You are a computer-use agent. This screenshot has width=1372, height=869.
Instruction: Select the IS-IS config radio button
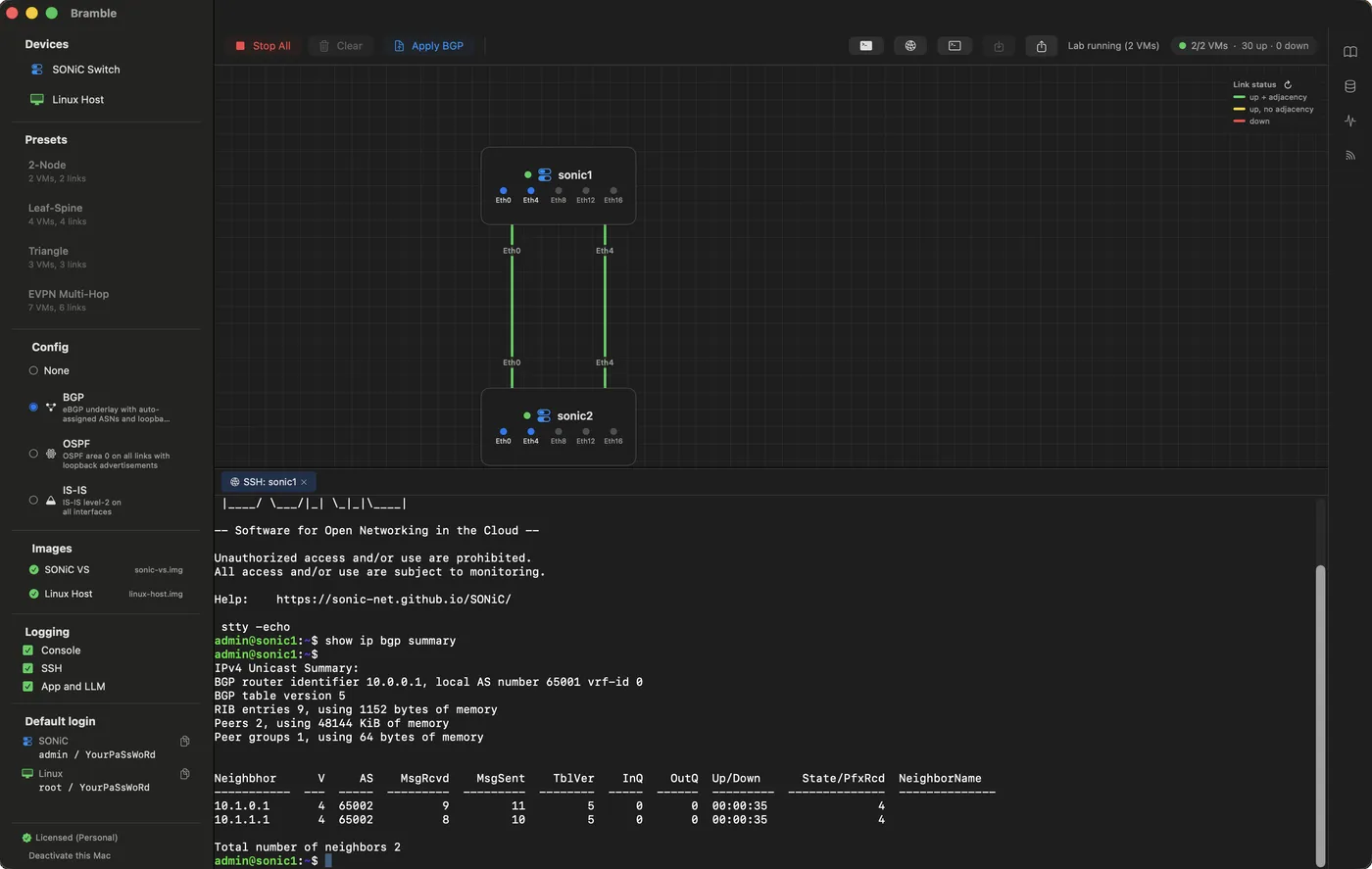[x=33, y=500]
